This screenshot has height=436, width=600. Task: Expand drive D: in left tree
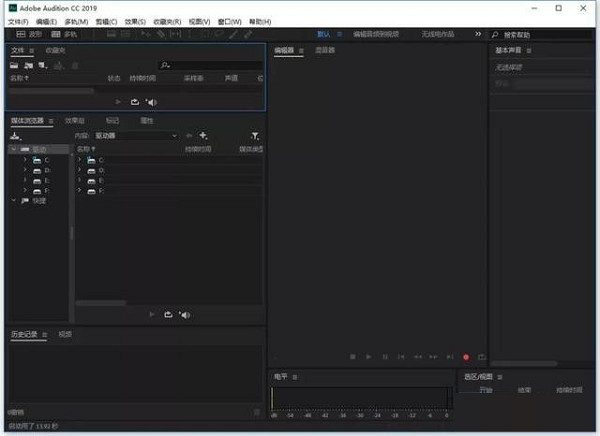25,170
